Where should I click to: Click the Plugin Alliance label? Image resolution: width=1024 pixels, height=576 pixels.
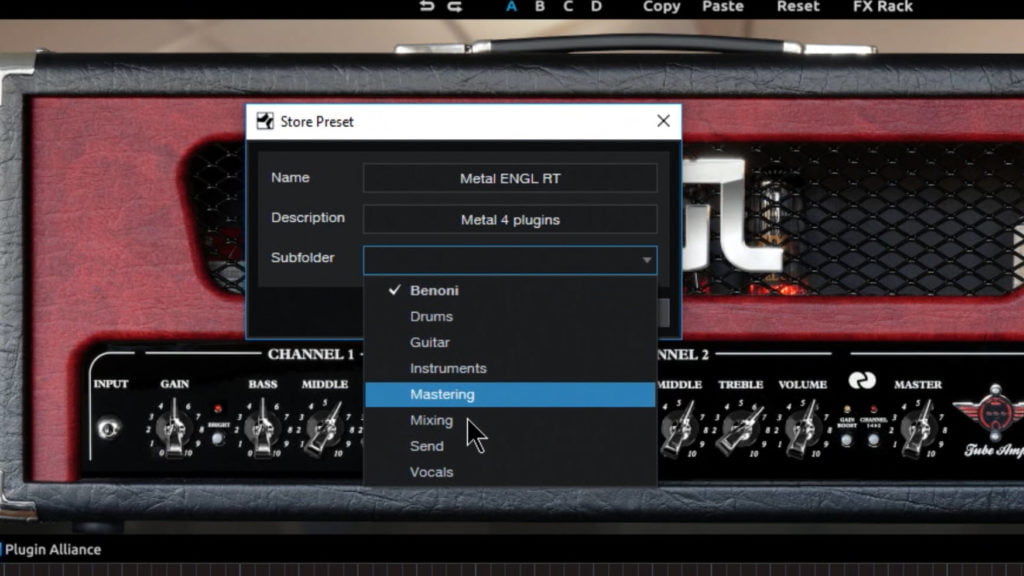click(53, 549)
